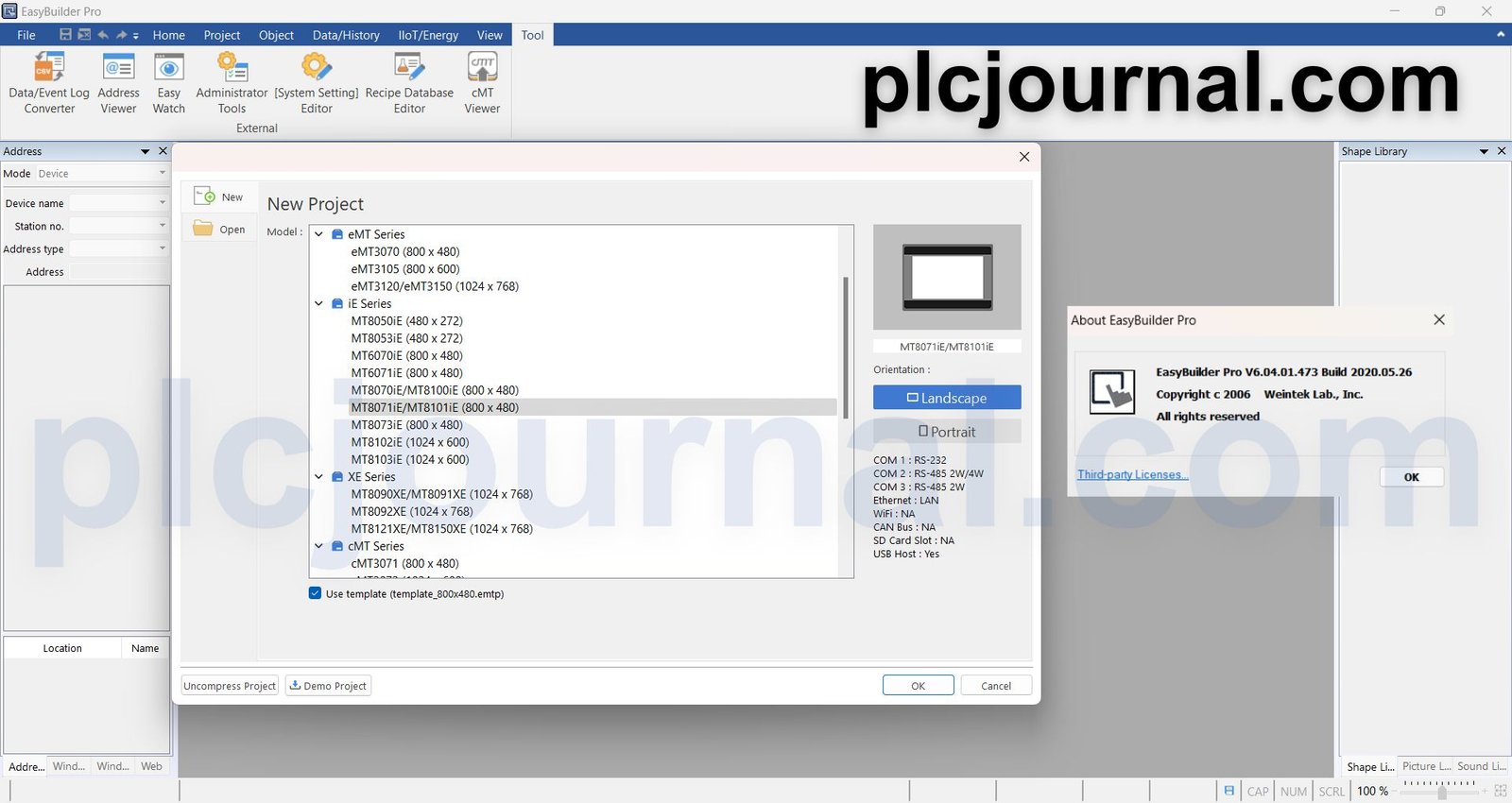1512x803 pixels.
Task: Launch the System Setting Editor
Action: tap(317, 83)
